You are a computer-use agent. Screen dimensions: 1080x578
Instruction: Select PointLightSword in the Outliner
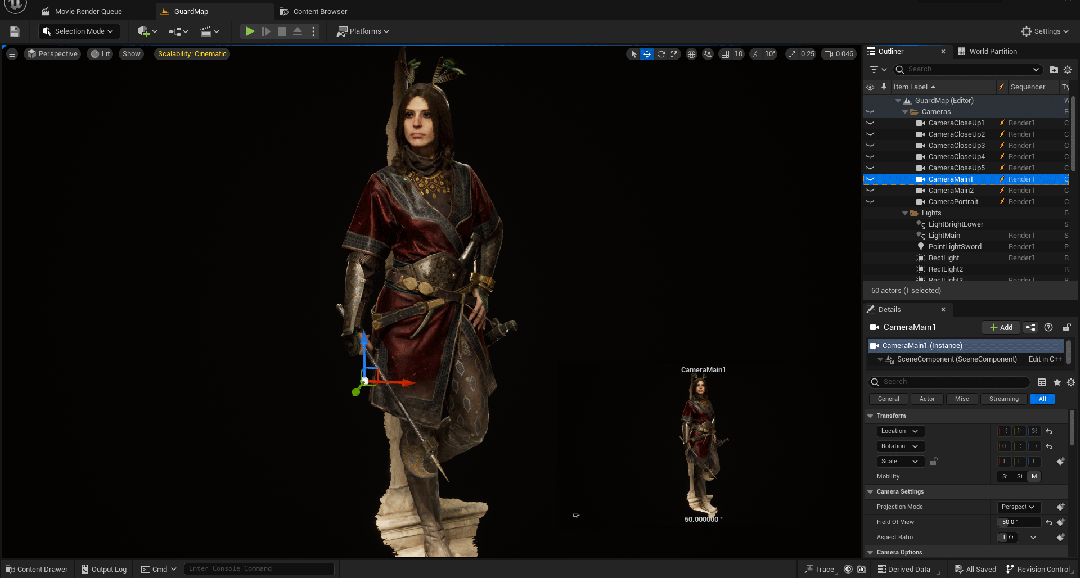(x=955, y=246)
